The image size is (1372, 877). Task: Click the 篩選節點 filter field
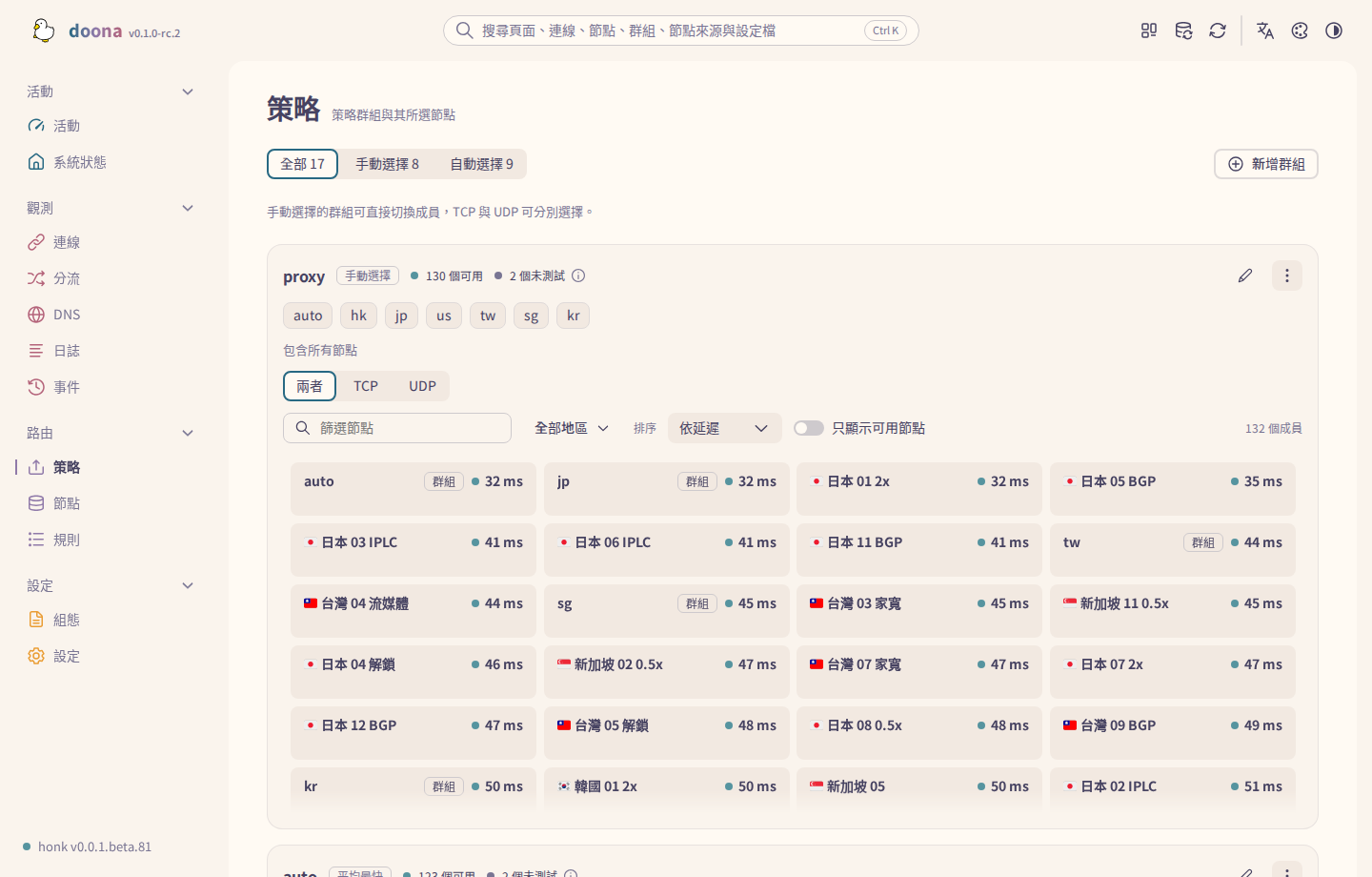click(397, 428)
